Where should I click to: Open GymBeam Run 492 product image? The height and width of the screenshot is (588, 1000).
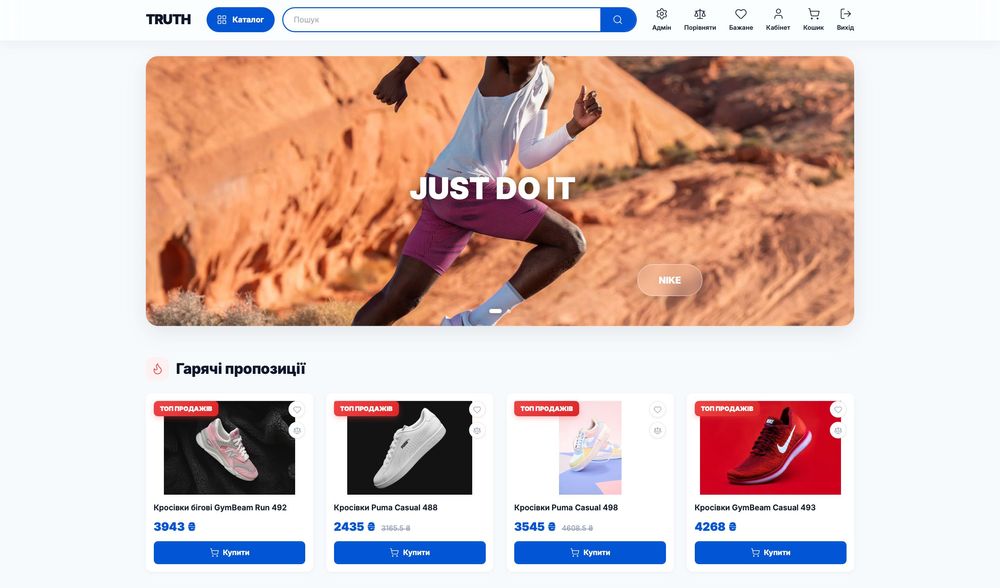(x=230, y=448)
